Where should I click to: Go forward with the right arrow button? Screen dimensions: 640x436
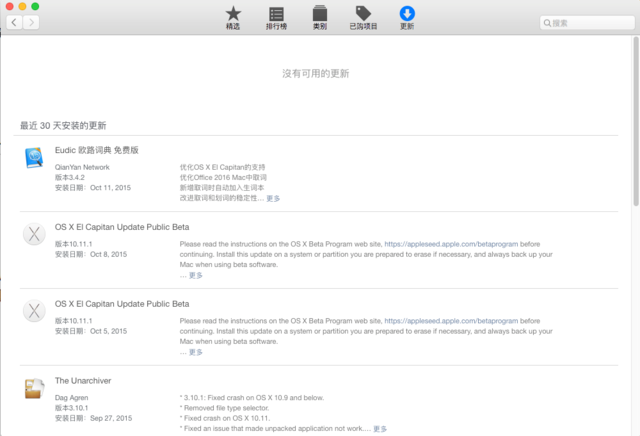tap(31, 22)
